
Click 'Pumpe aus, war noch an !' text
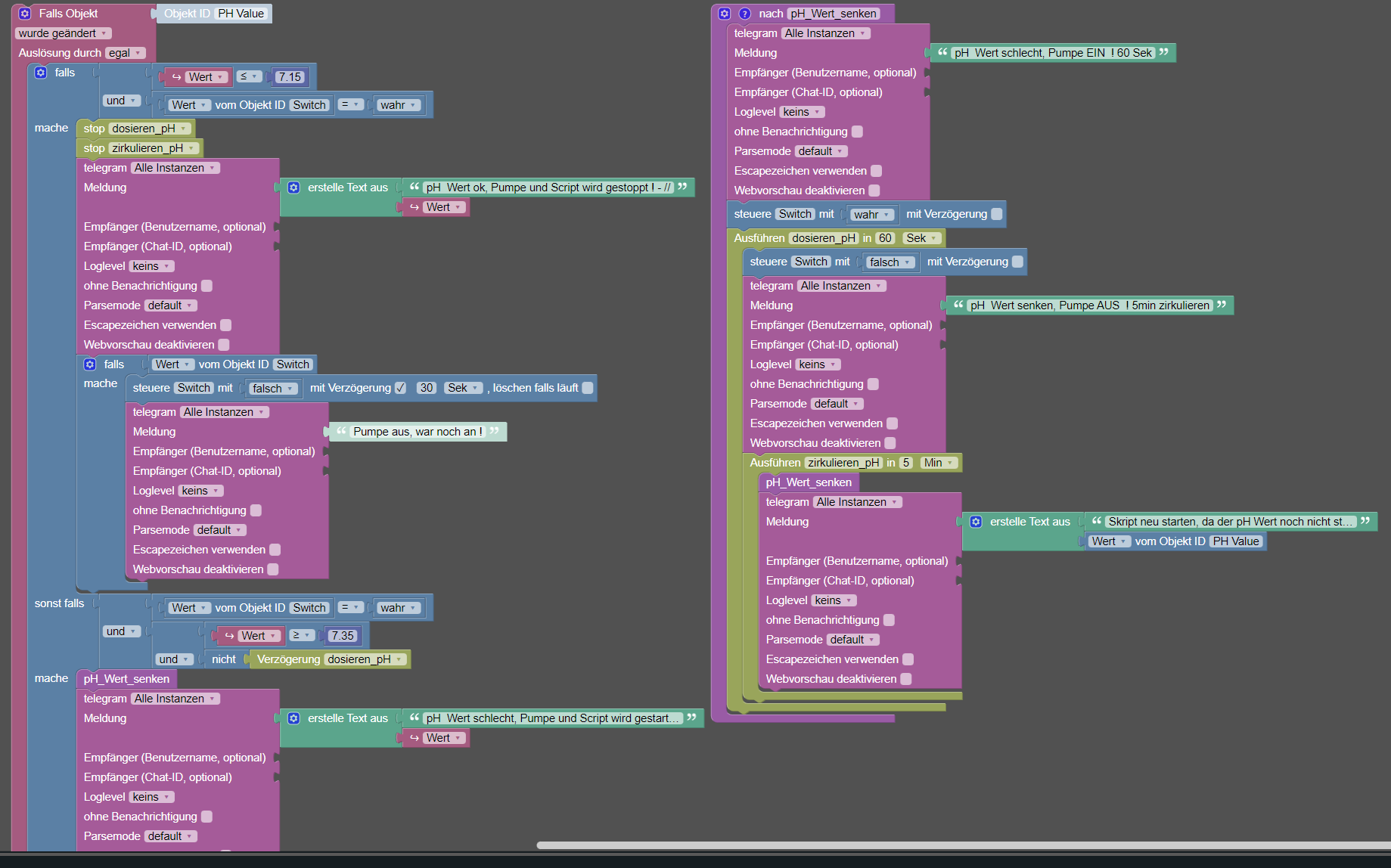(x=418, y=432)
